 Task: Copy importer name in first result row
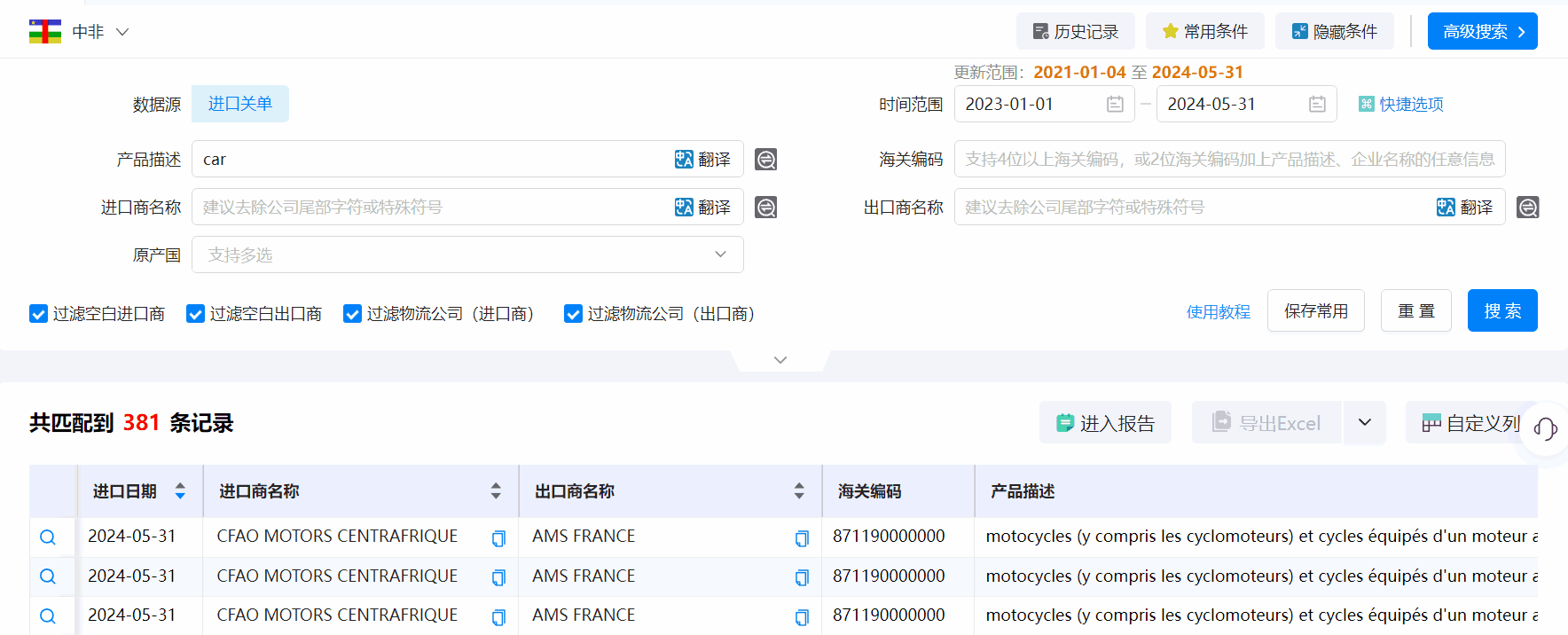coord(498,538)
